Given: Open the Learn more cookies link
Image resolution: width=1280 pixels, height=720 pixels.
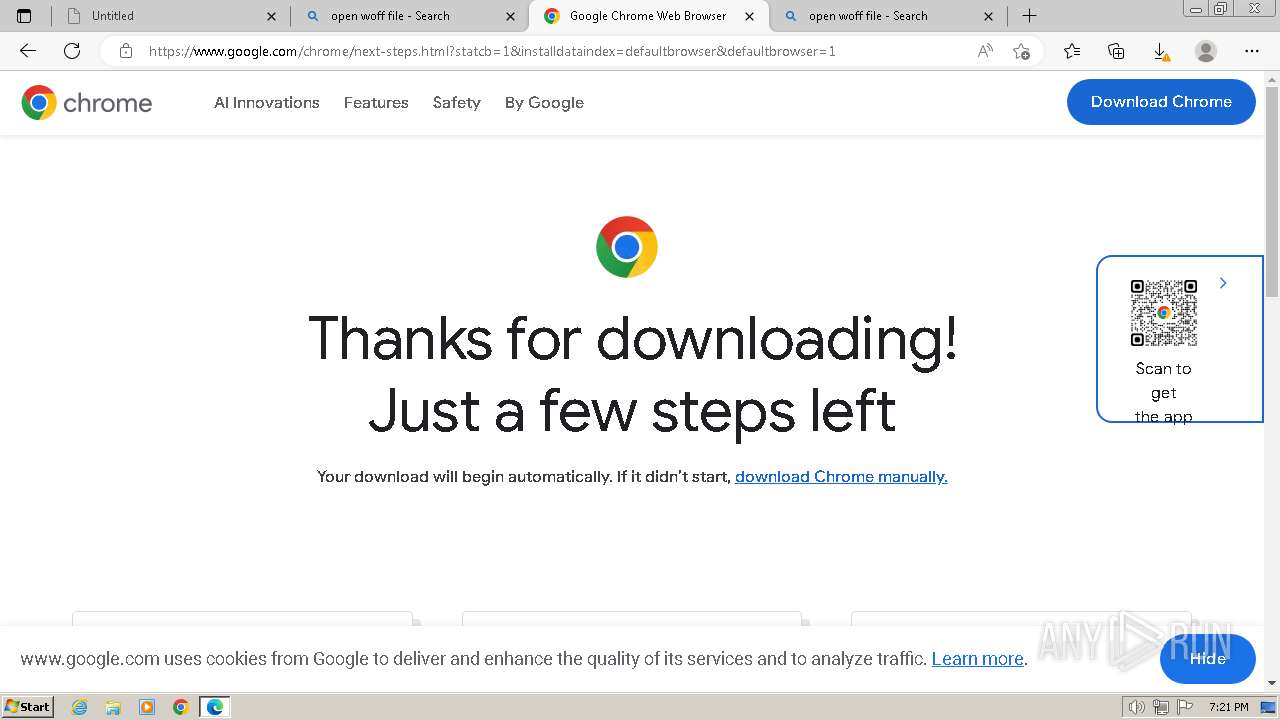Looking at the screenshot, I should [x=977, y=659].
